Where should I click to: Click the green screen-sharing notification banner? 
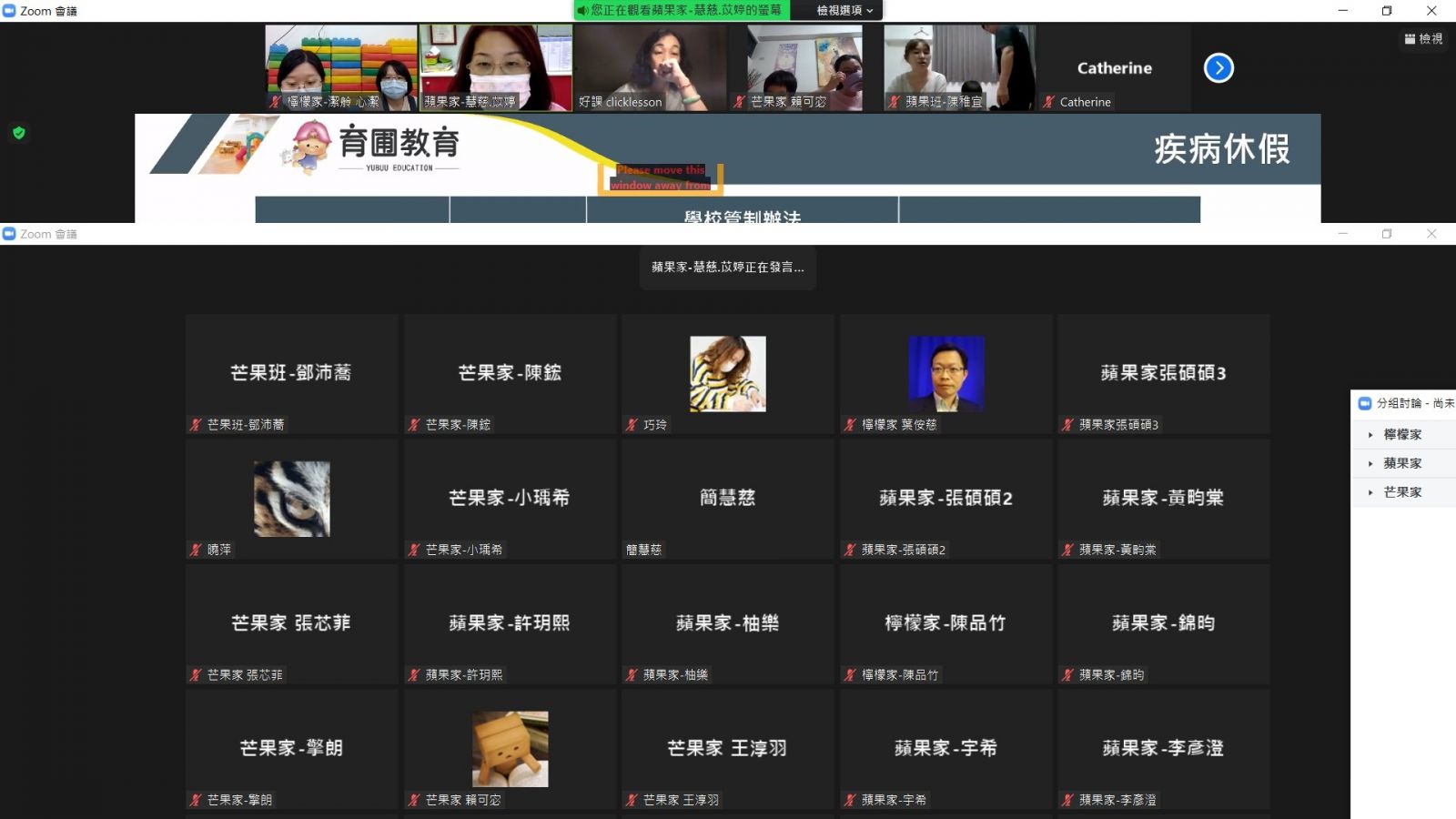(x=682, y=10)
